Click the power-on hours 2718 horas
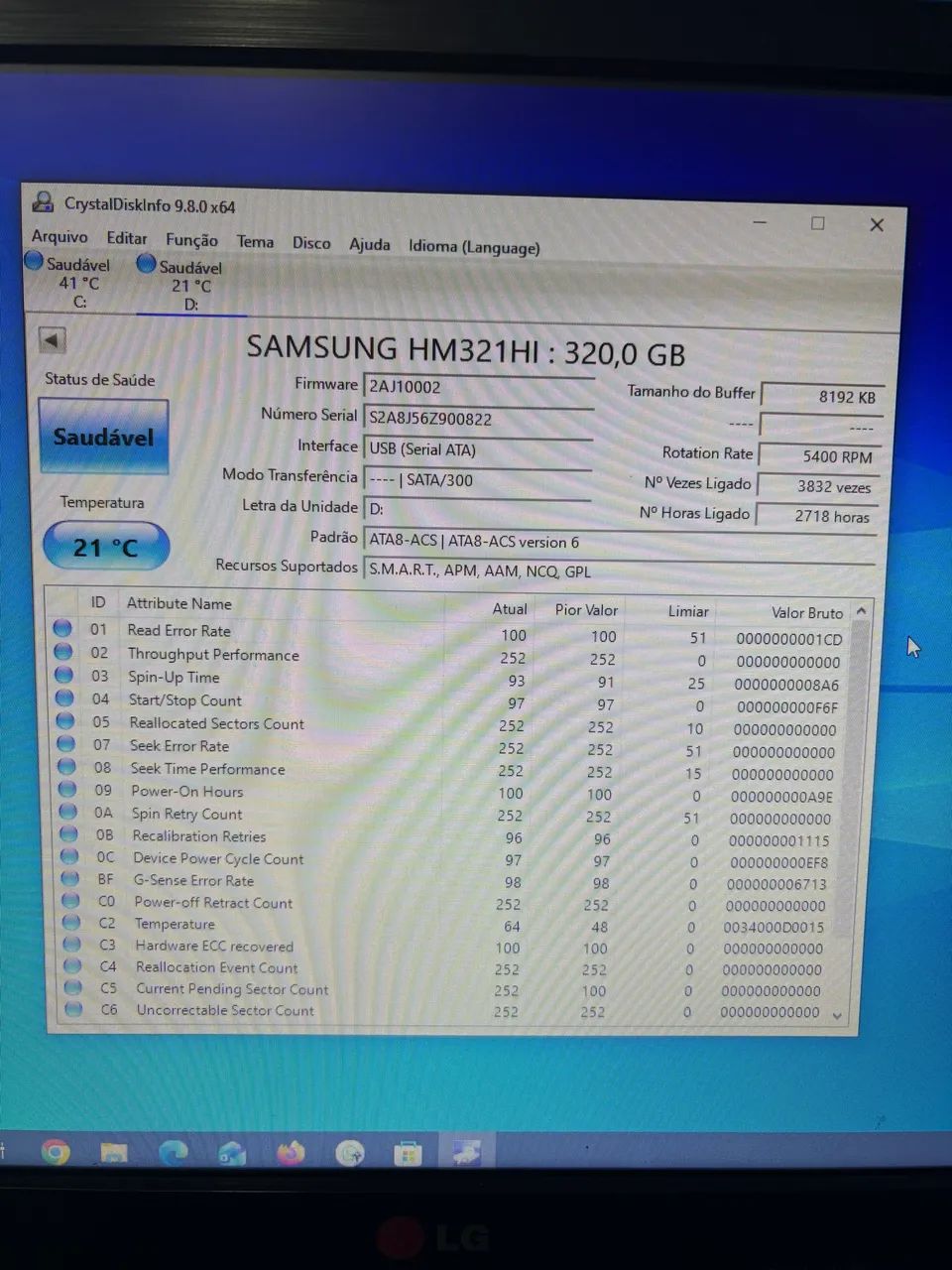The height and width of the screenshot is (1270, 952). click(x=817, y=516)
